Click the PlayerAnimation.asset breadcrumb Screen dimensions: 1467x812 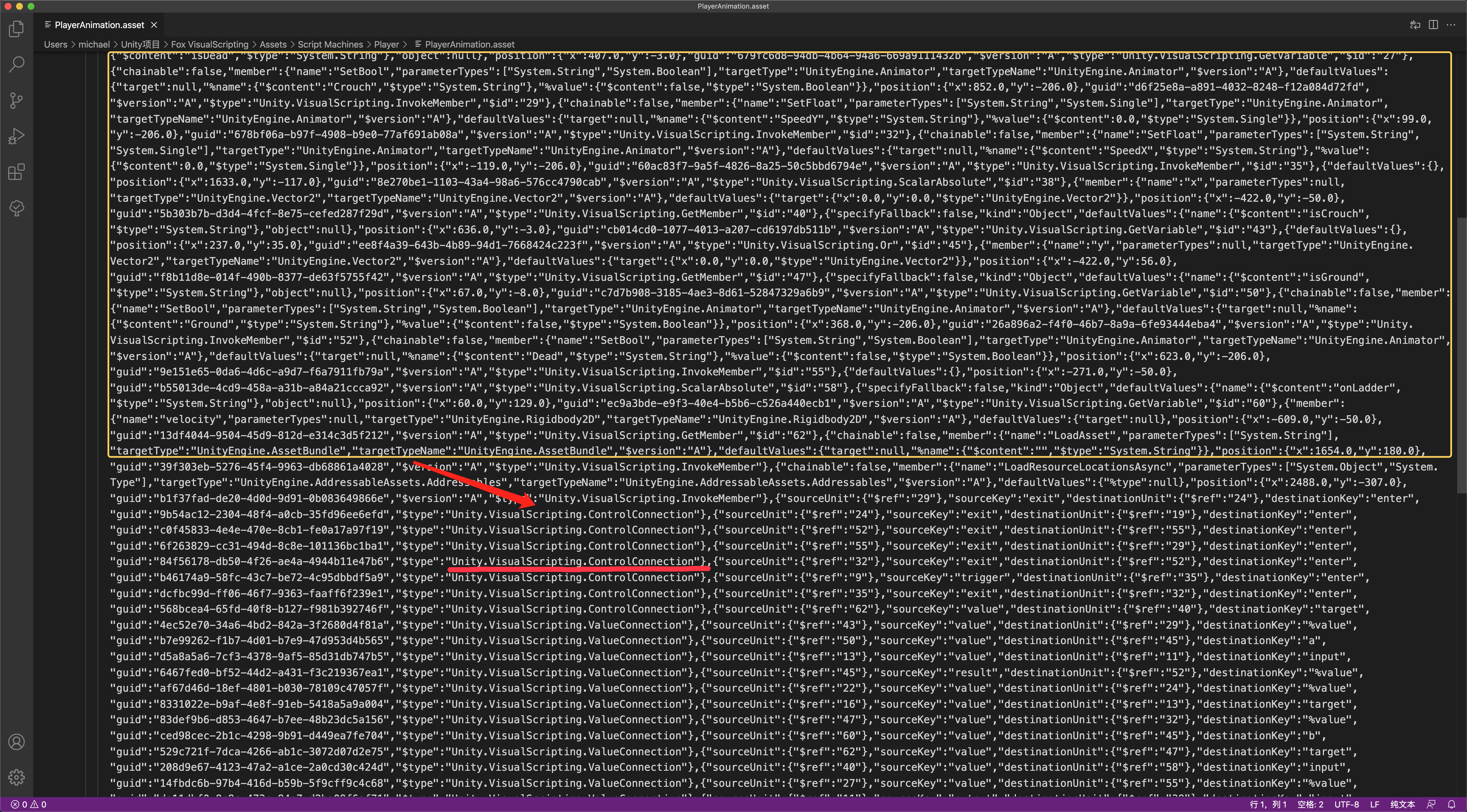pos(465,44)
